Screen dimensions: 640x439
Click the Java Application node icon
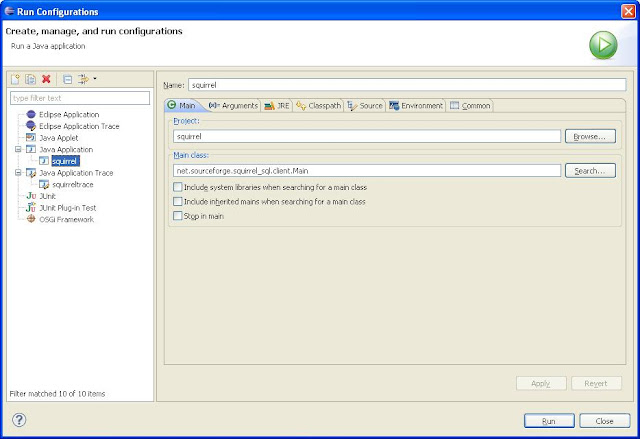[31, 149]
